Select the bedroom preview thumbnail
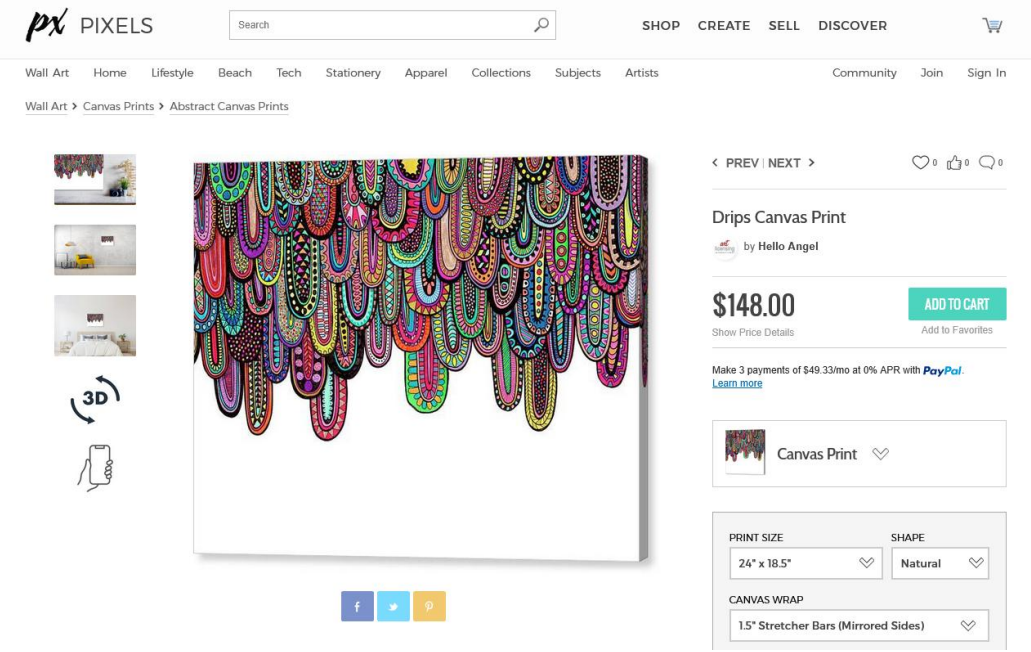 pos(95,325)
